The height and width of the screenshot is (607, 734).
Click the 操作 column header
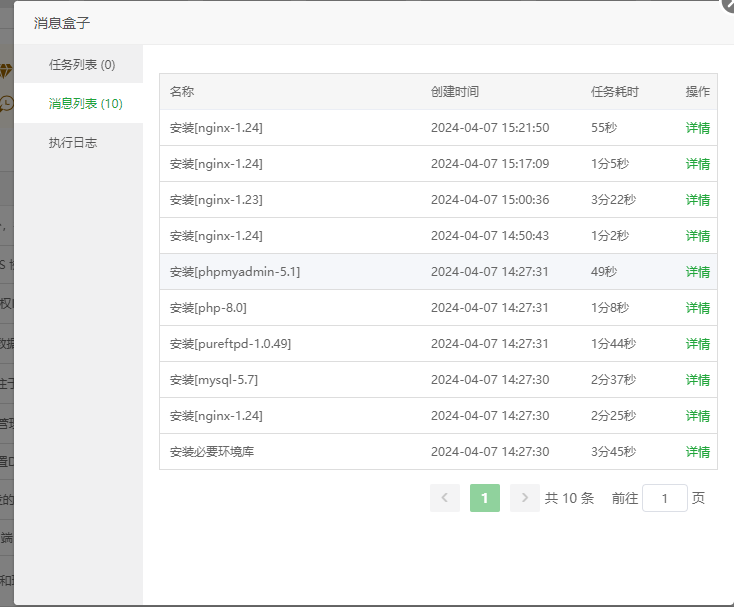[697, 92]
